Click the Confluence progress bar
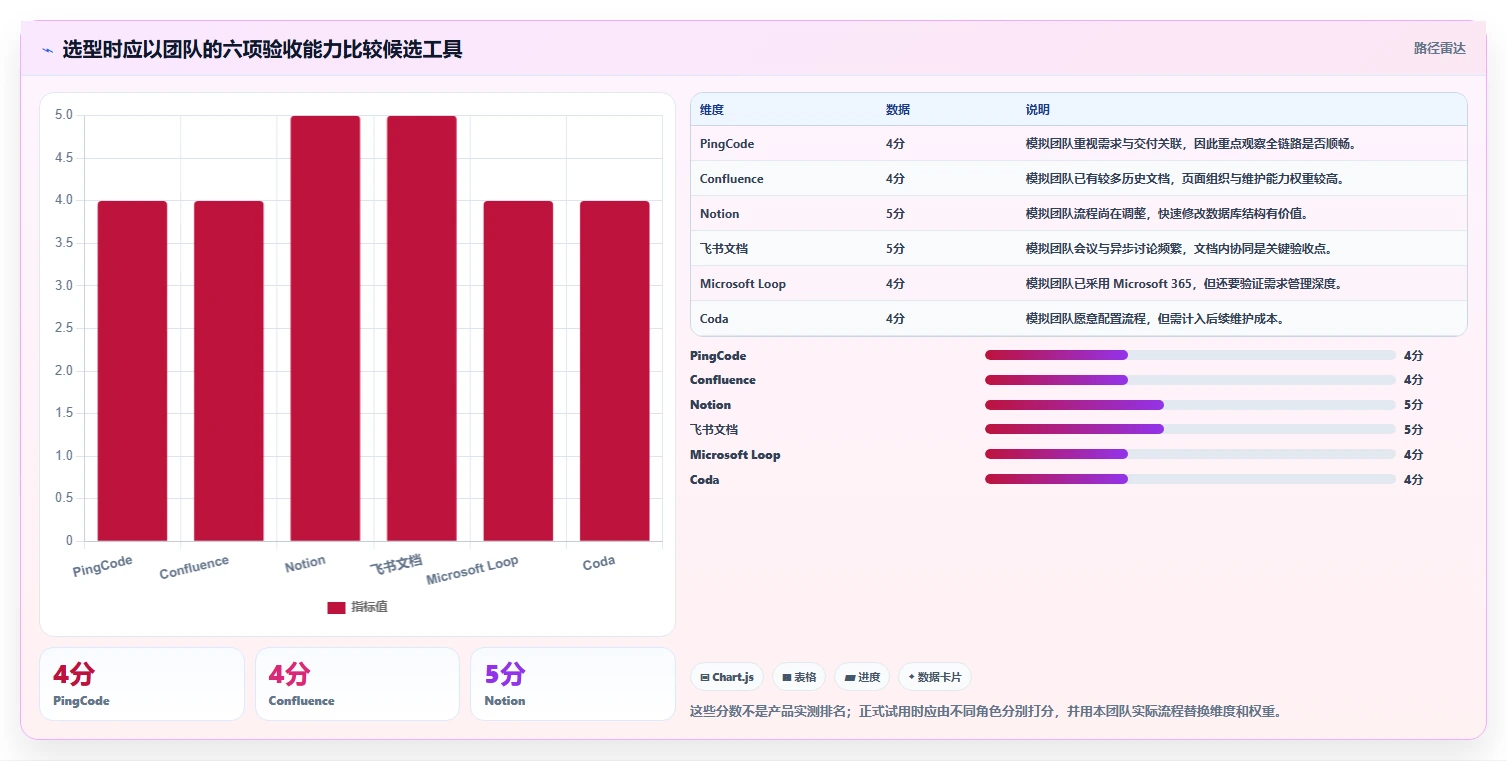 tap(1190, 380)
